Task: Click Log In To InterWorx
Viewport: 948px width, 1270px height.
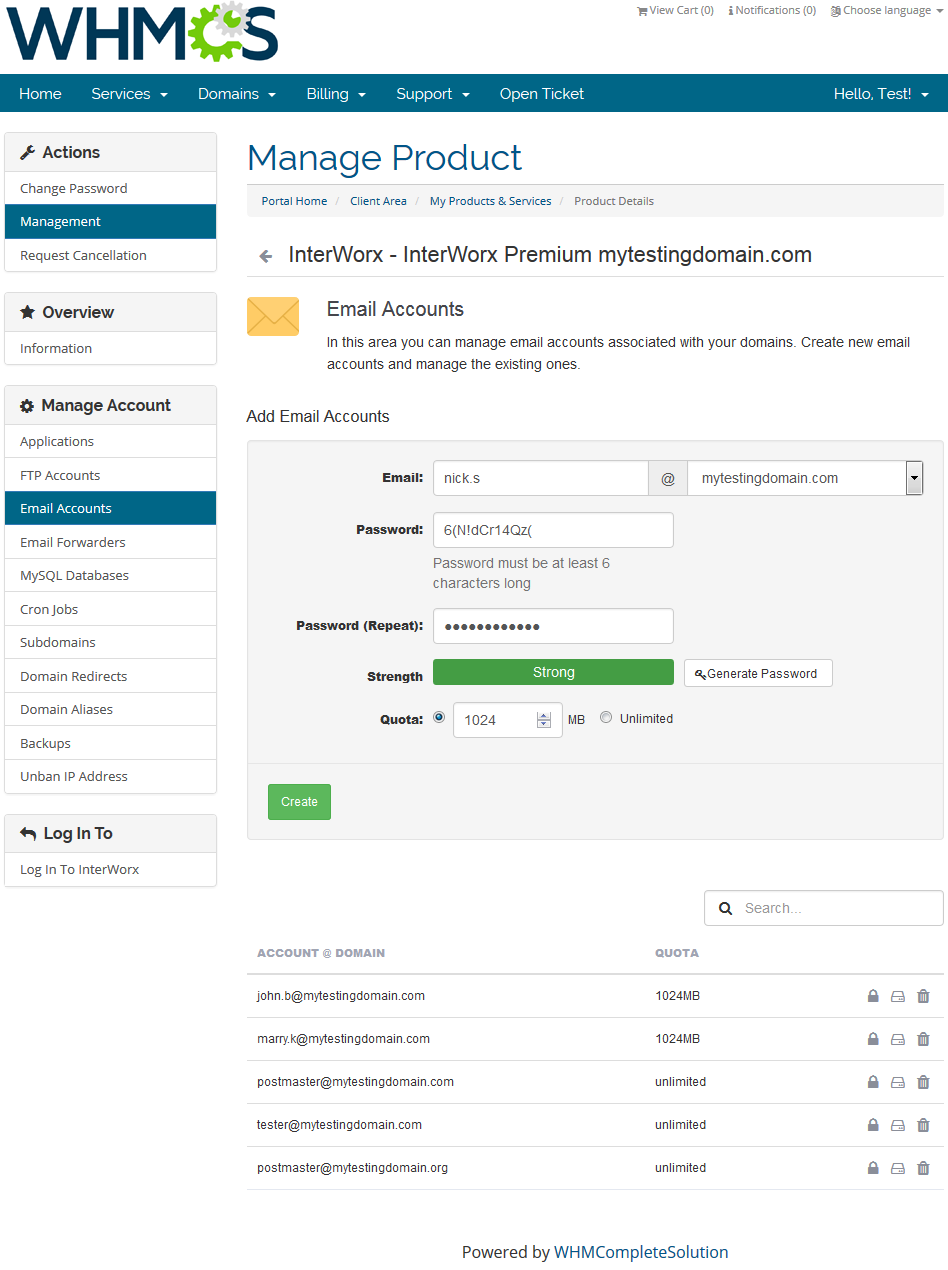Action: point(110,869)
